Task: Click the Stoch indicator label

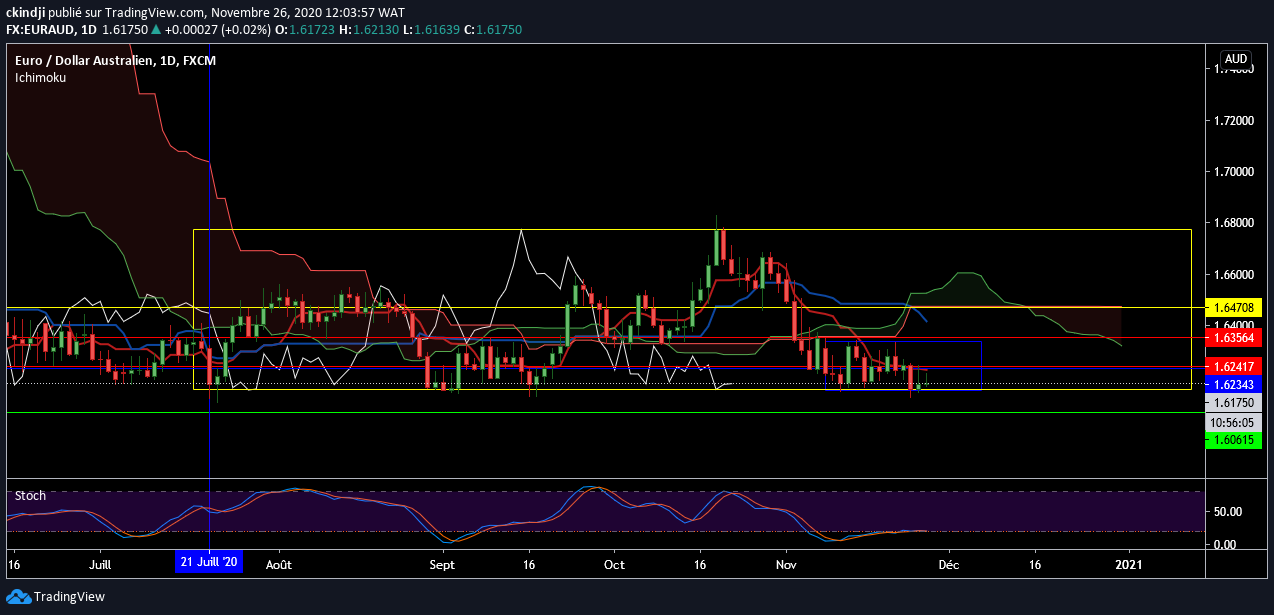Action: [30, 495]
